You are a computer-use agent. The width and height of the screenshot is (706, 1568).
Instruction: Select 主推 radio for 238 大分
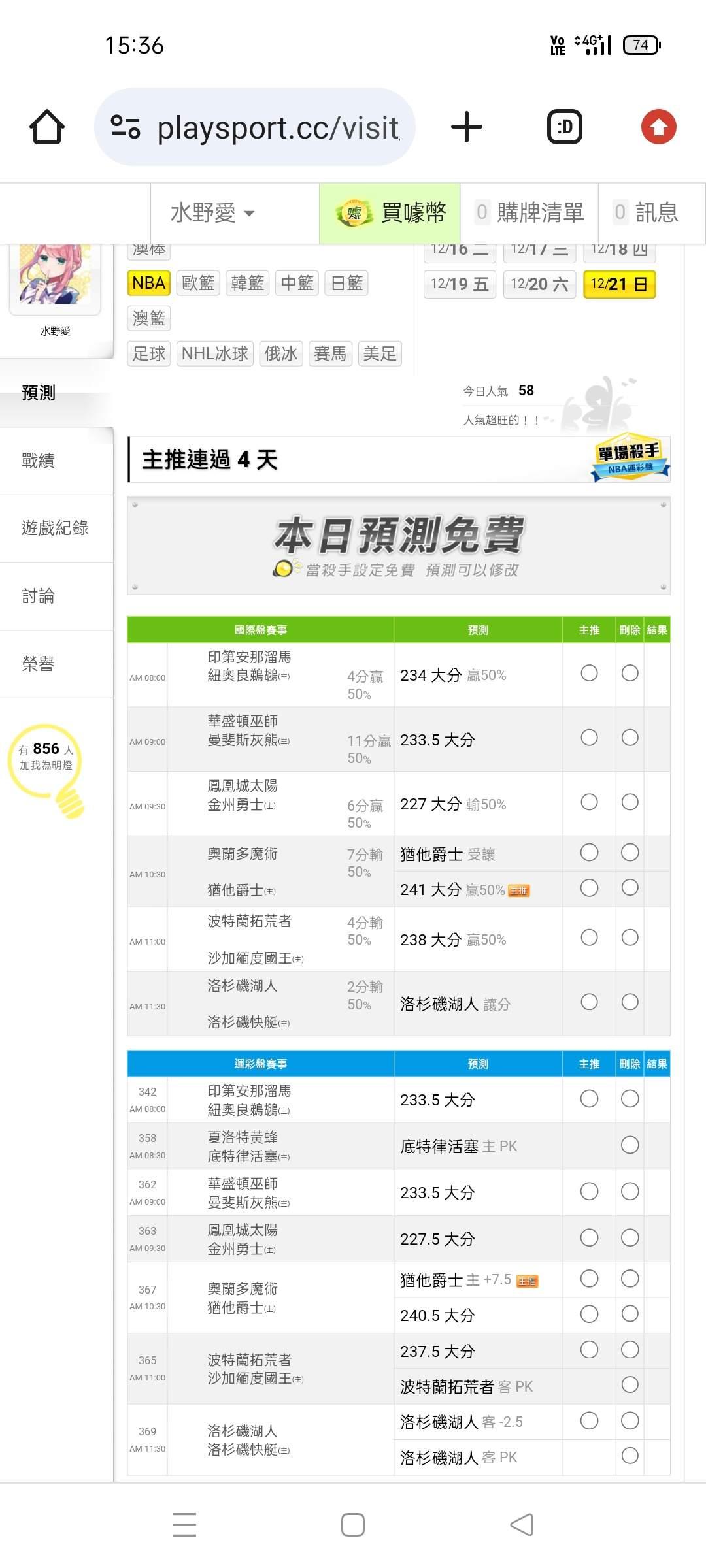589,938
